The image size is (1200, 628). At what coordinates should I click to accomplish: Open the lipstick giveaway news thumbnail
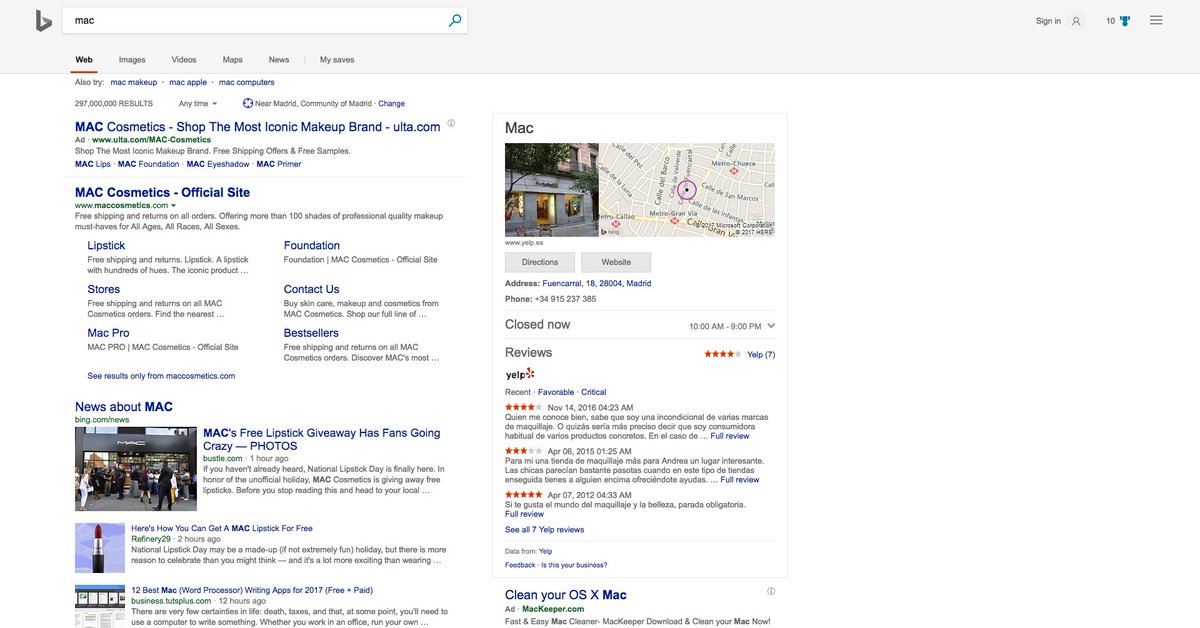(136, 469)
